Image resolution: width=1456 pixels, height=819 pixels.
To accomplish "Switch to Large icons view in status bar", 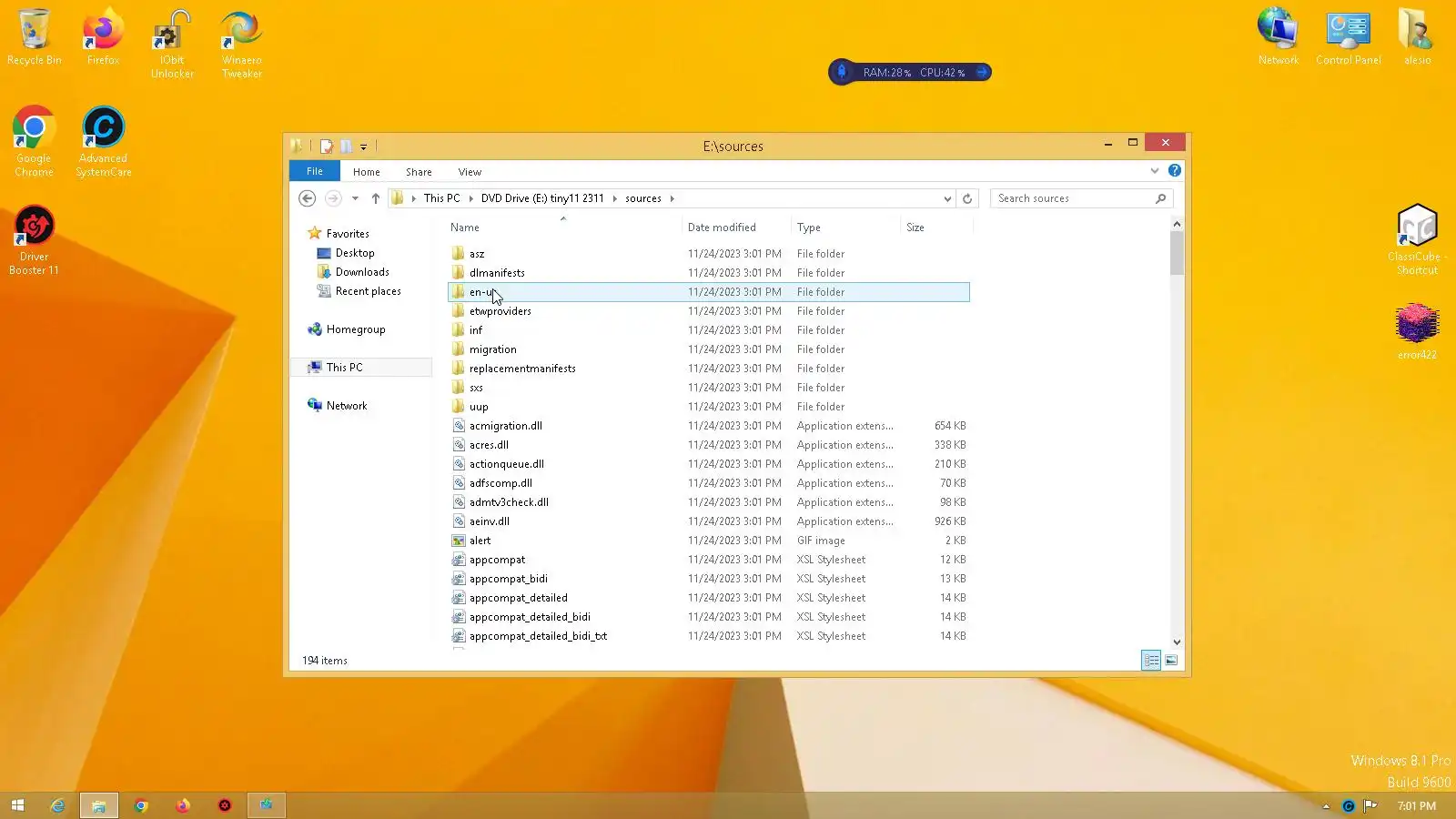I will [x=1171, y=661].
